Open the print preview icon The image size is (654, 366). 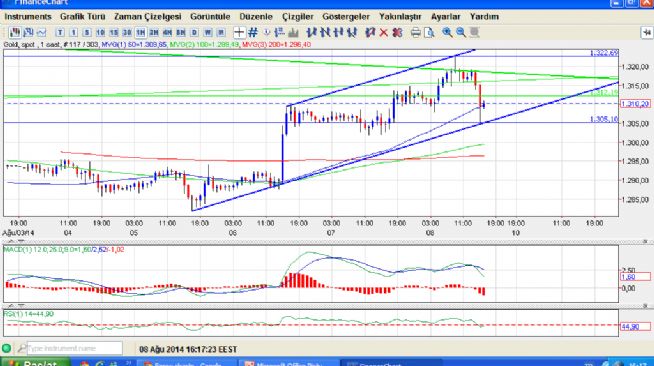tap(429, 32)
